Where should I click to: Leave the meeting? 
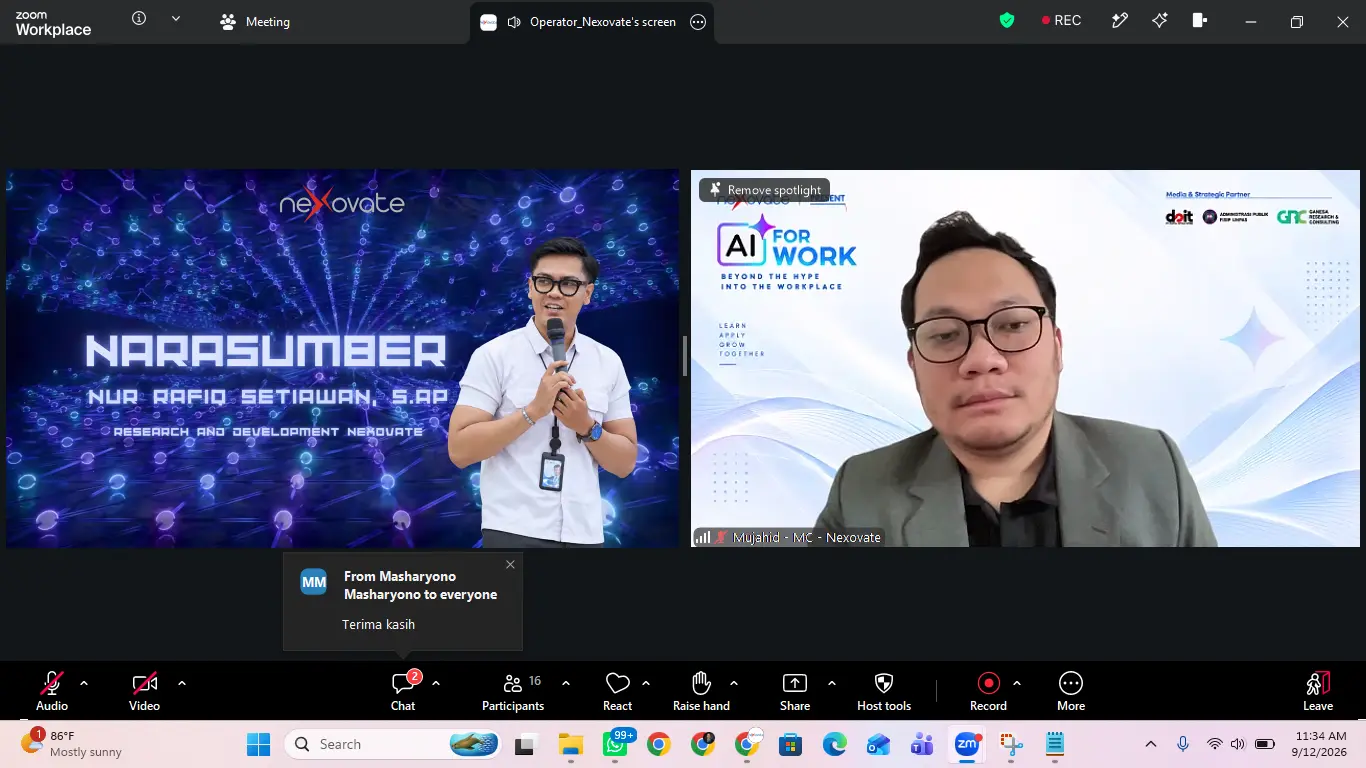[1318, 691]
